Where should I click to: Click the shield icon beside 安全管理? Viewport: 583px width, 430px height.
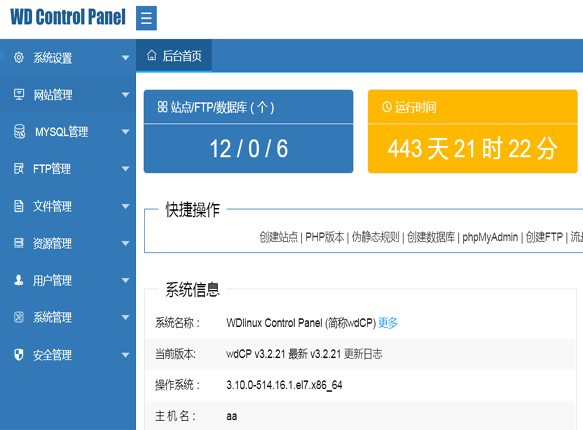pyautogui.click(x=19, y=355)
